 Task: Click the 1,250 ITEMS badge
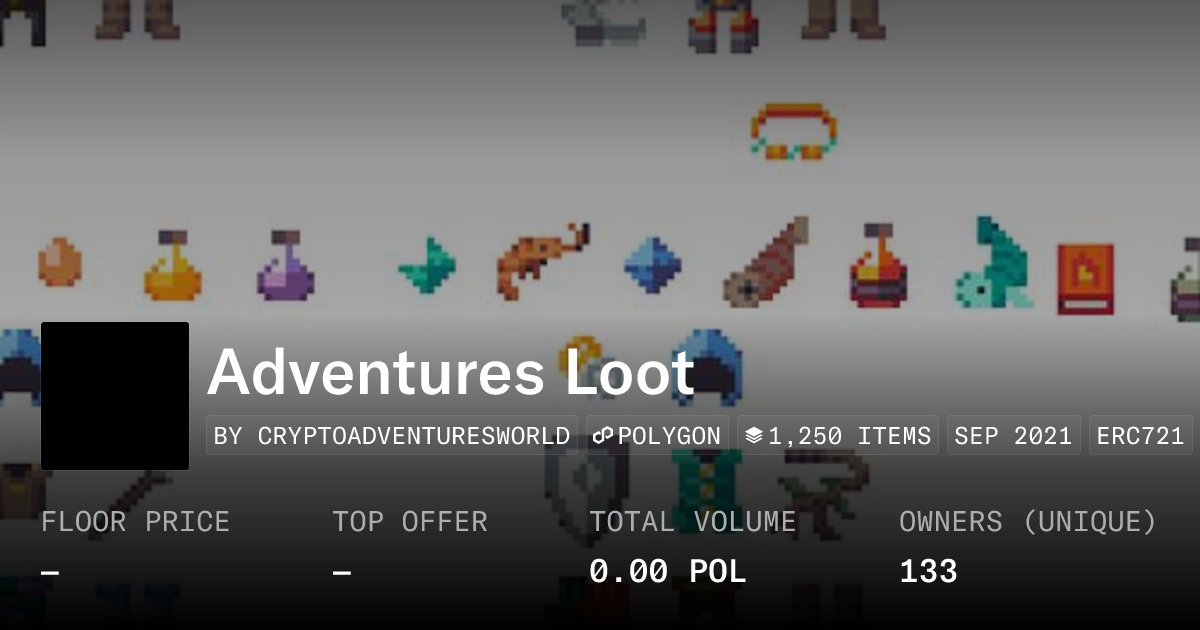click(838, 436)
